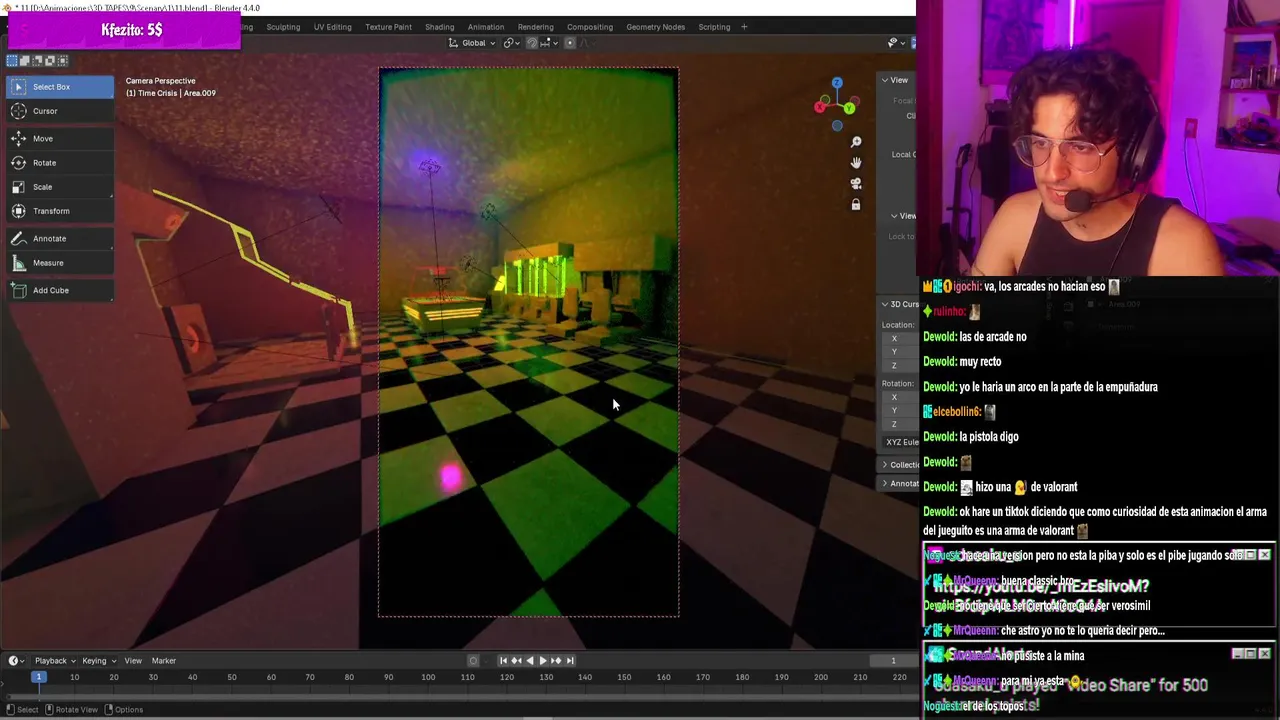Play the animation in reverse
The height and width of the screenshot is (720, 1280).
click(x=529, y=660)
